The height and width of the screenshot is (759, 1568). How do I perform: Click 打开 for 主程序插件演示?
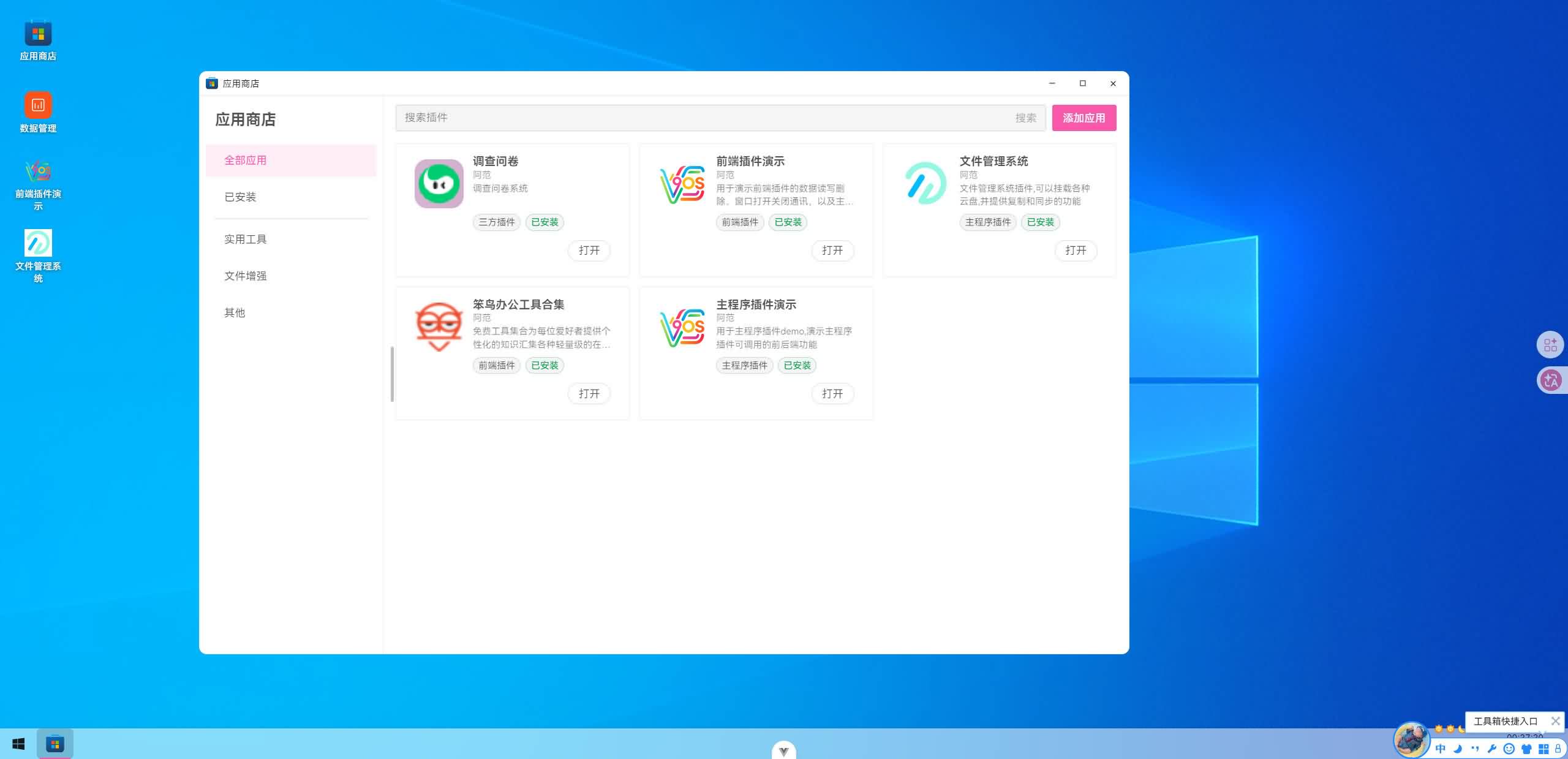832,394
